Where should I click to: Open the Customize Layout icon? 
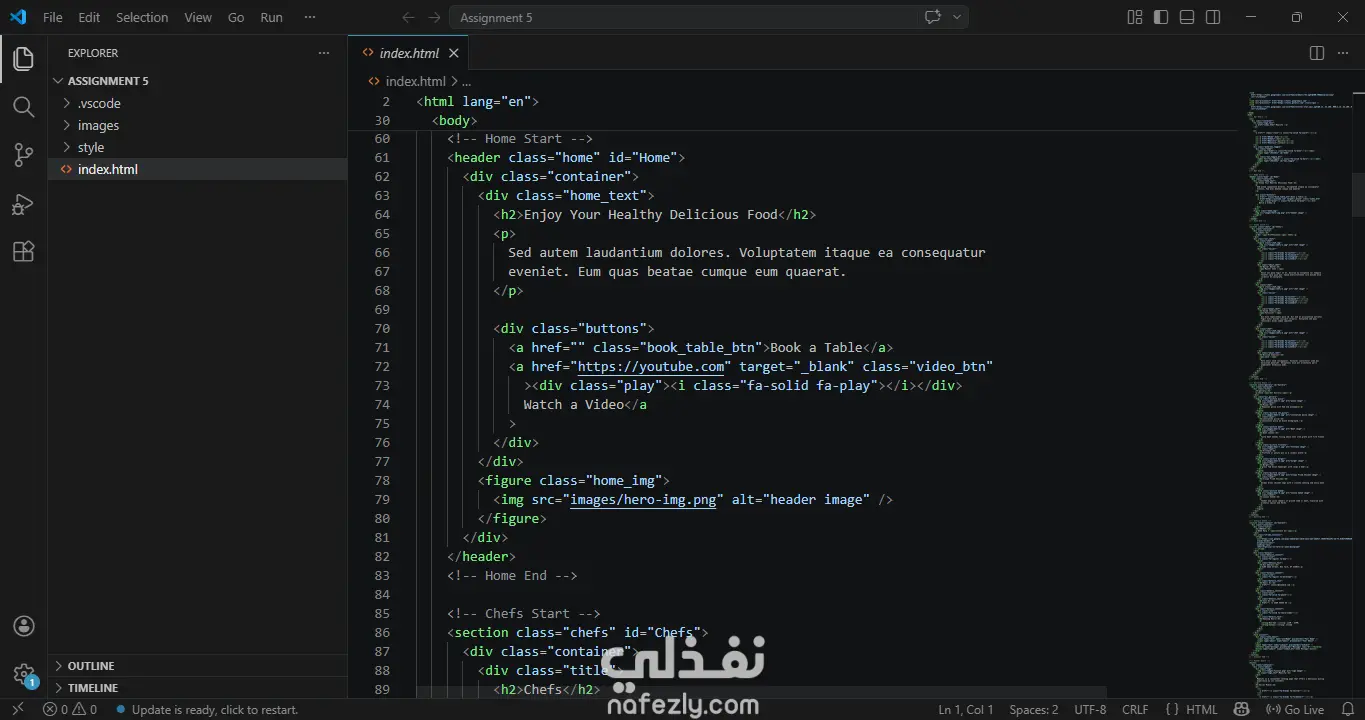click(x=1135, y=17)
